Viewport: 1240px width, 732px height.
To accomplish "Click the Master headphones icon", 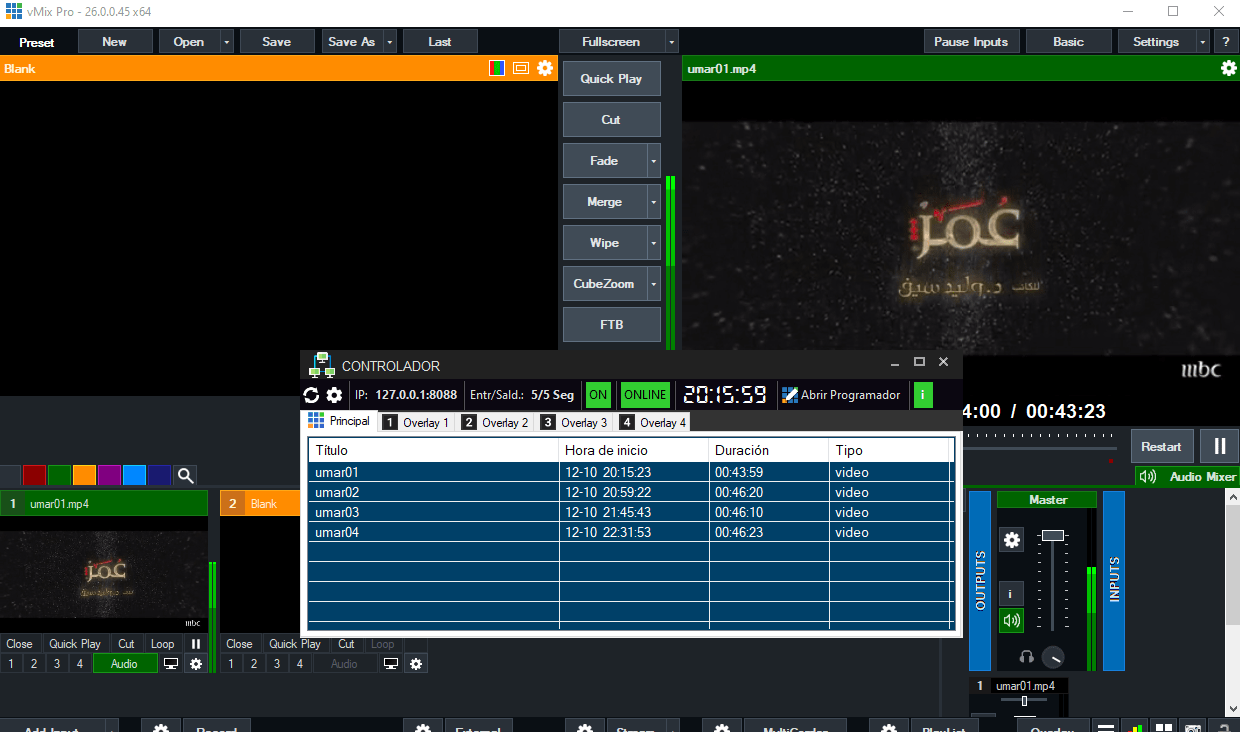I will [x=1026, y=657].
